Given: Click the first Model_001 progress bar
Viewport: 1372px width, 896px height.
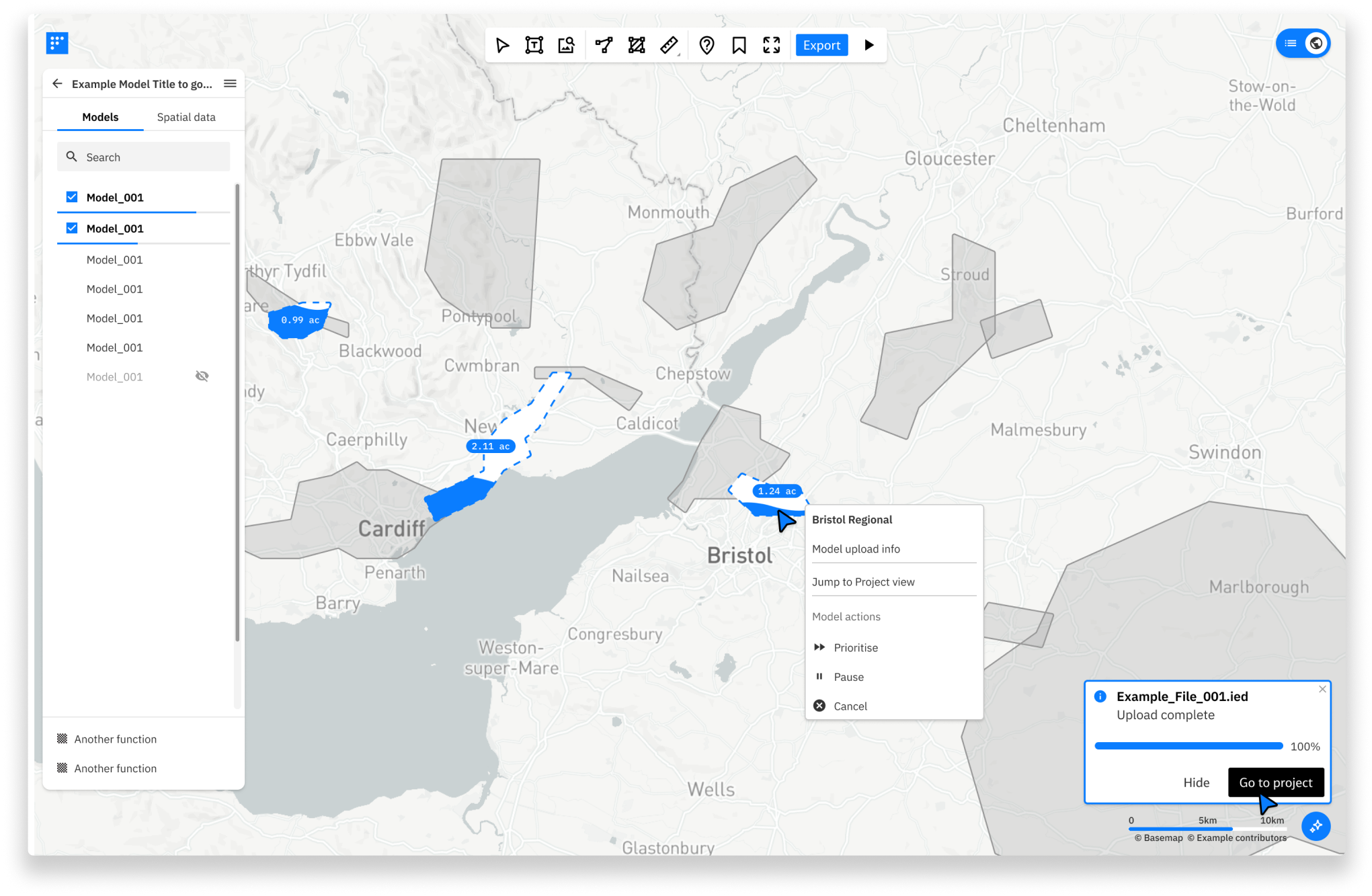Looking at the screenshot, I should [x=143, y=212].
